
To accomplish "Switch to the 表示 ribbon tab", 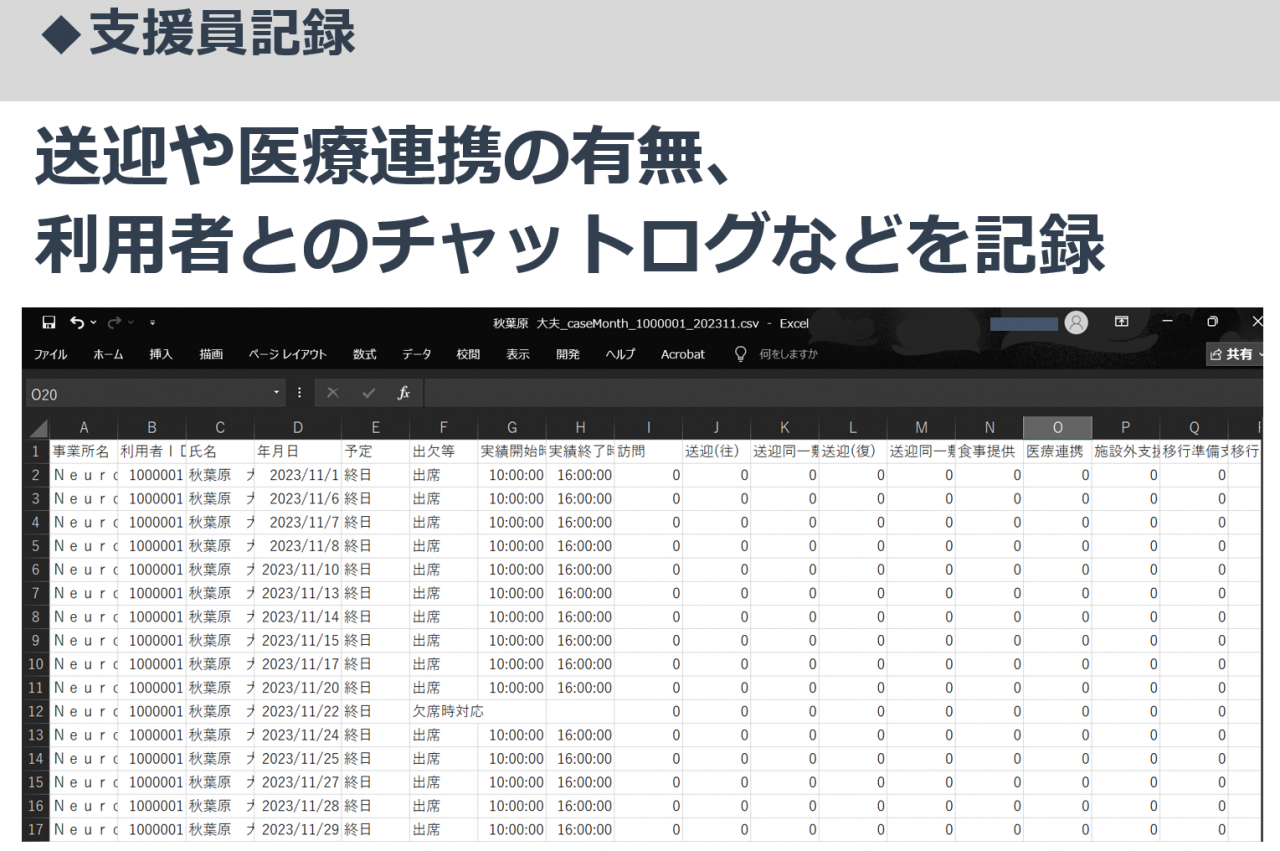I will click(518, 354).
